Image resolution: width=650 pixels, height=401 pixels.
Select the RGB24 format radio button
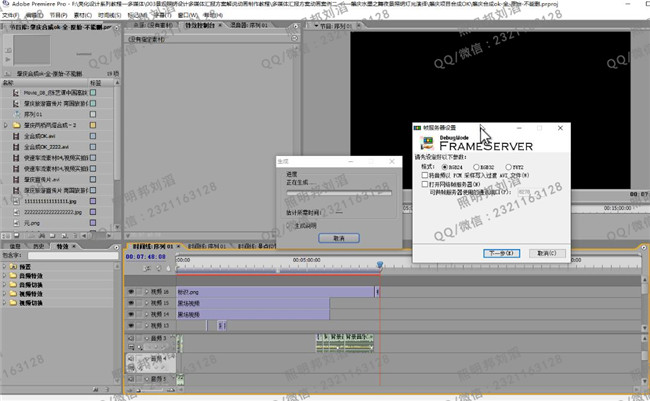pos(445,167)
